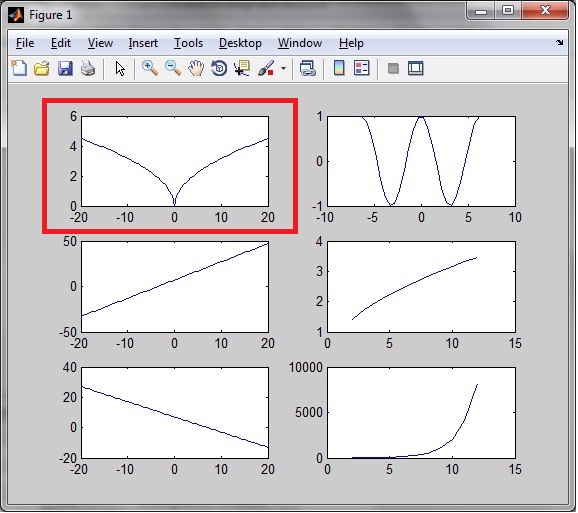The height and width of the screenshot is (513, 578).
Task: Click the MATLAB icon in the title bar
Action: [16, 15]
